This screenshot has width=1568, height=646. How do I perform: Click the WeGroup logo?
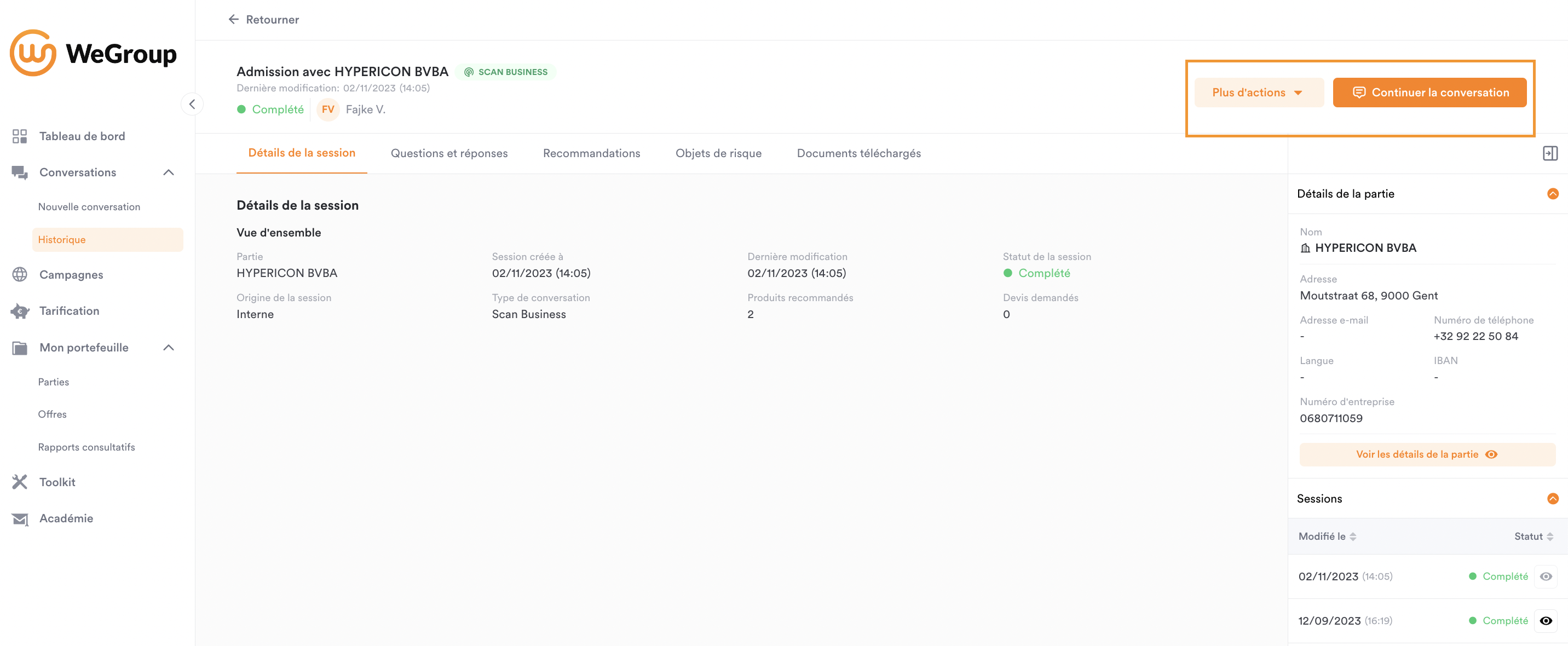(93, 54)
